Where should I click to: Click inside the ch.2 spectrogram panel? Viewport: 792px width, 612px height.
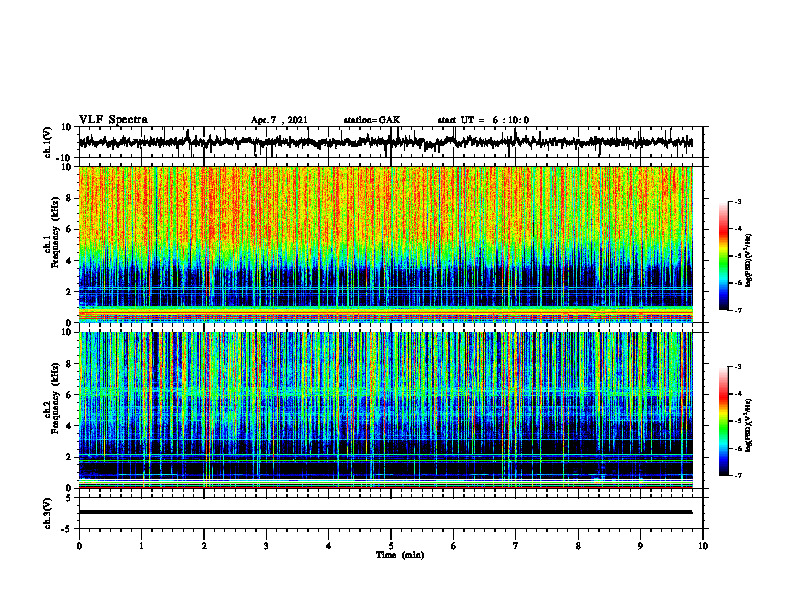386,410
